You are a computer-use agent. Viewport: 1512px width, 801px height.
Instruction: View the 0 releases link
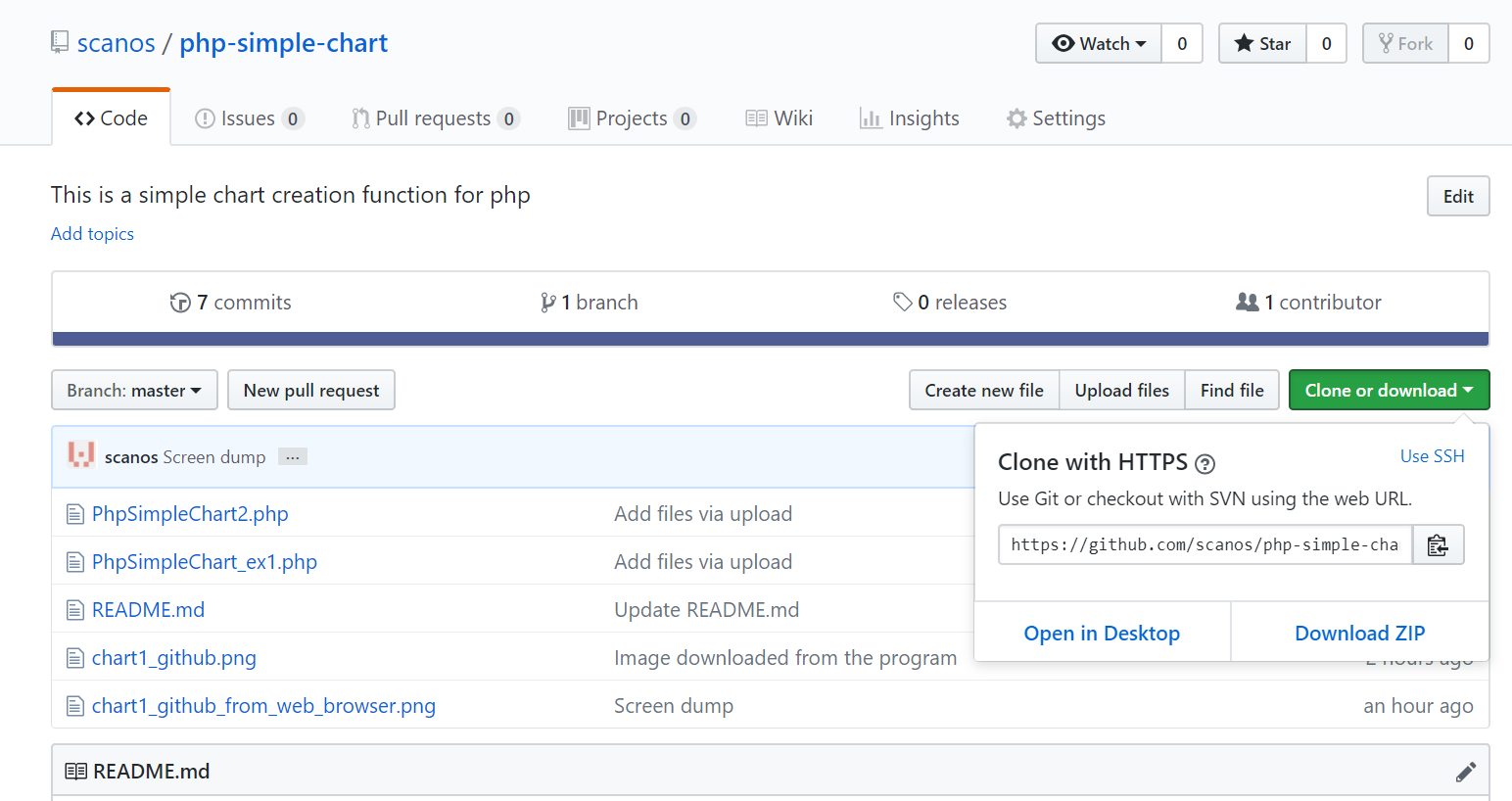950,303
